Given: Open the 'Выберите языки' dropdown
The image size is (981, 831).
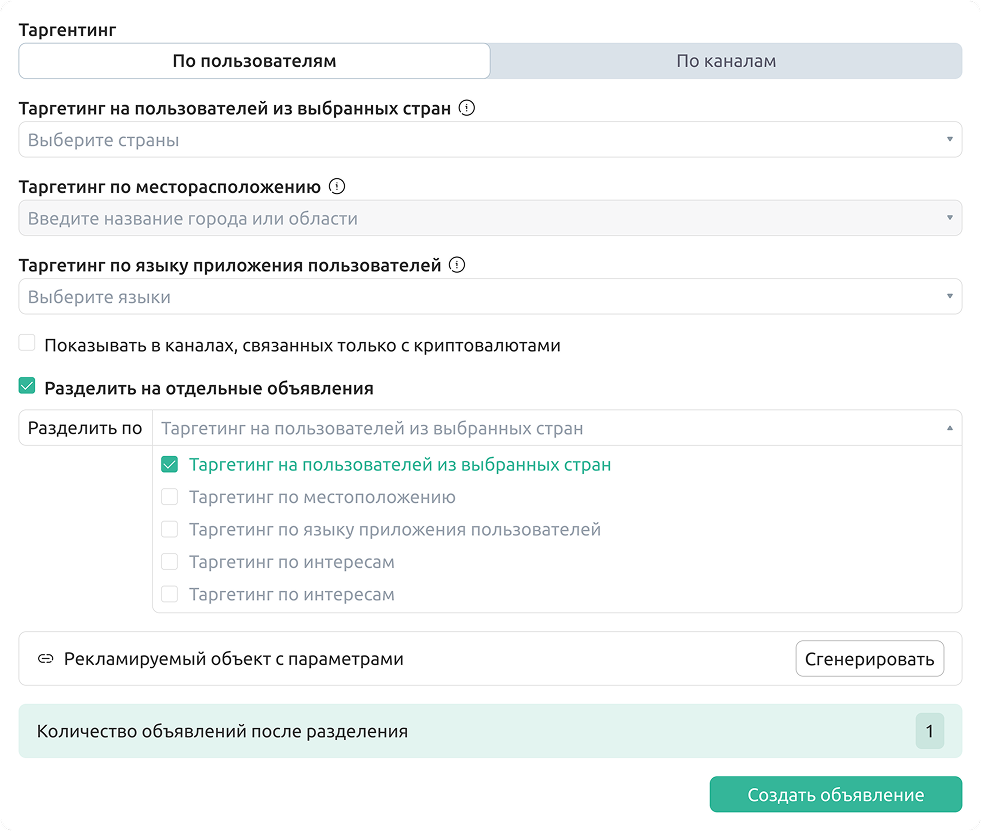Looking at the screenshot, I should coord(480,297).
